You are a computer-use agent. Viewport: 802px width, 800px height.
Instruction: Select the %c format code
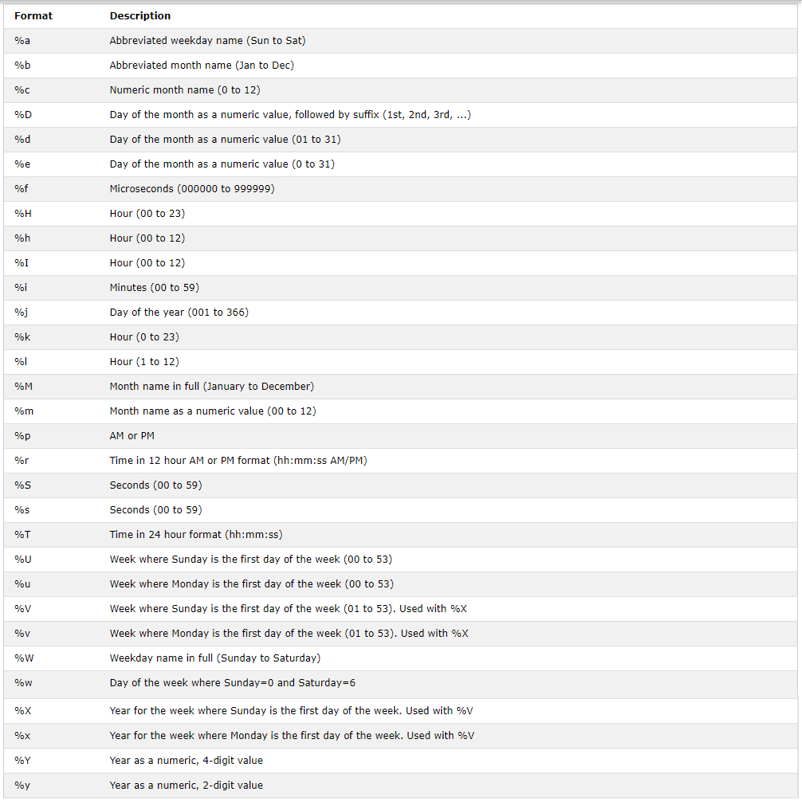[22, 90]
